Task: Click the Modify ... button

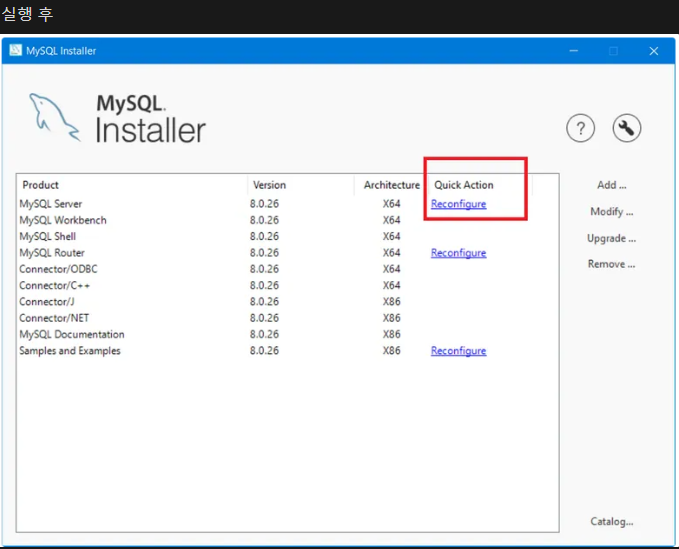Action: pyautogui.click(x=611, y=212)
